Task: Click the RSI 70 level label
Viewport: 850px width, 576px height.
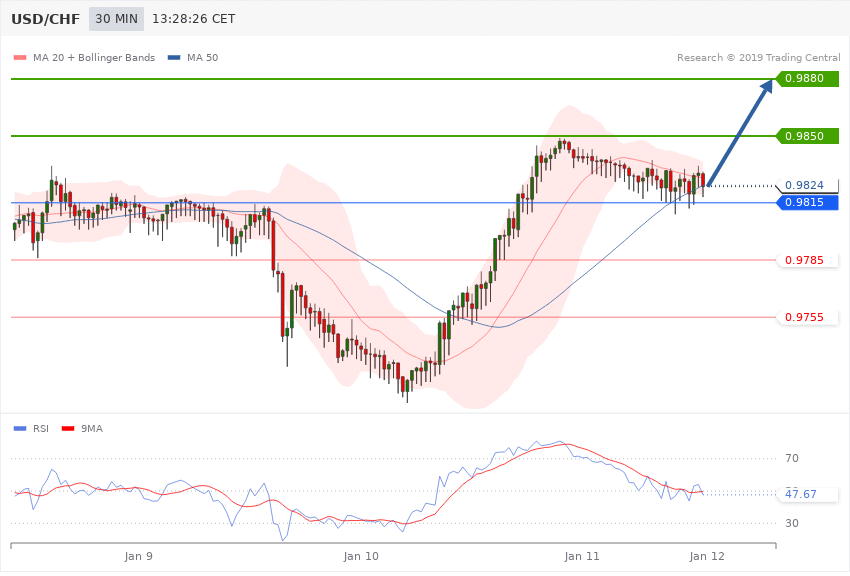Action: (792, 458)
